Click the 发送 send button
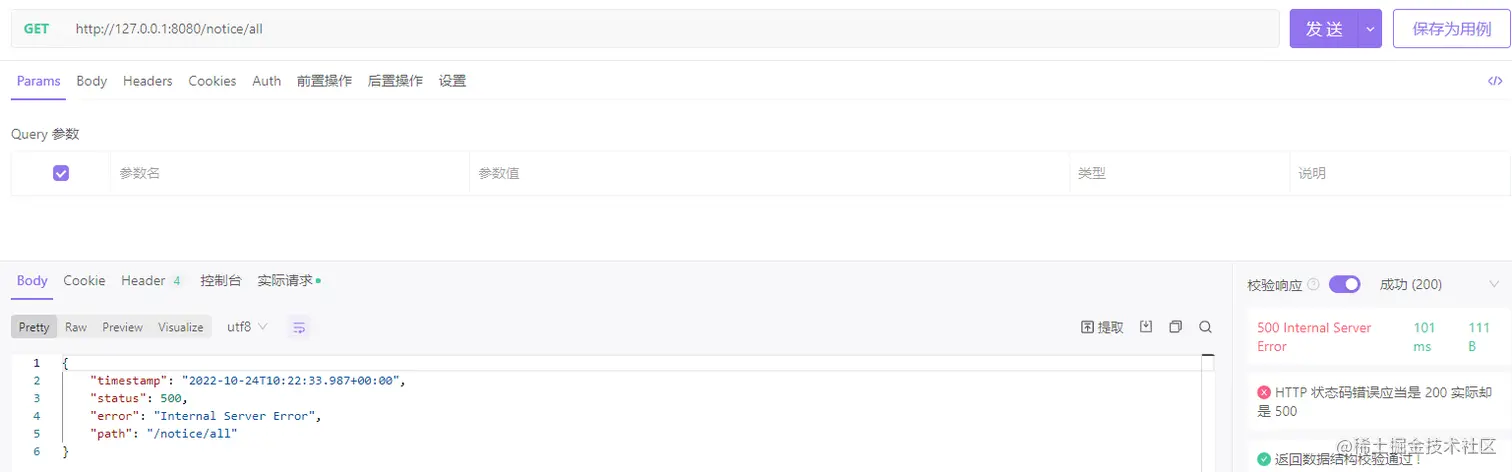The width and height of the screenshot is (1512, 472). click(1324, 29)
